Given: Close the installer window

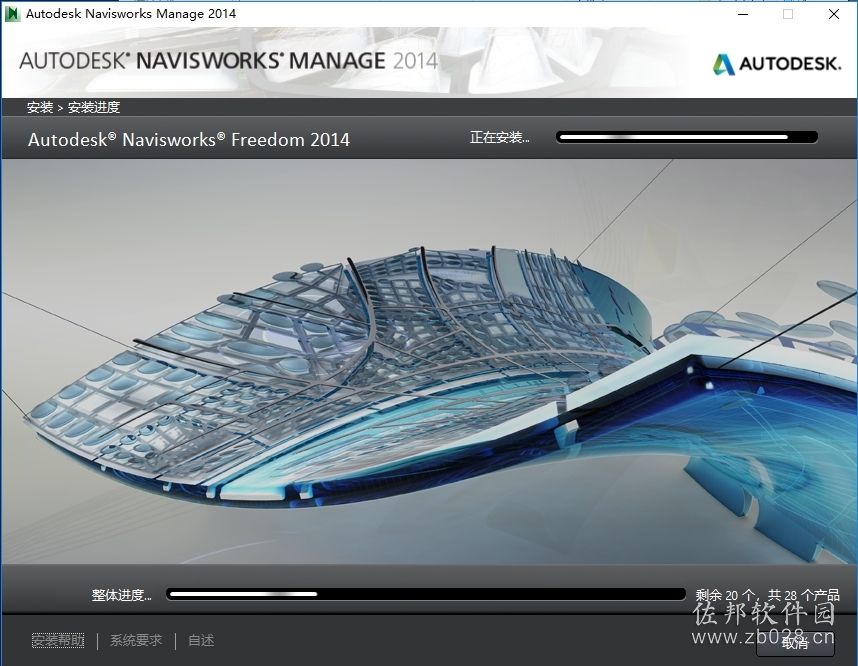Looking at the screenshot, I should (x=833, y=14).
